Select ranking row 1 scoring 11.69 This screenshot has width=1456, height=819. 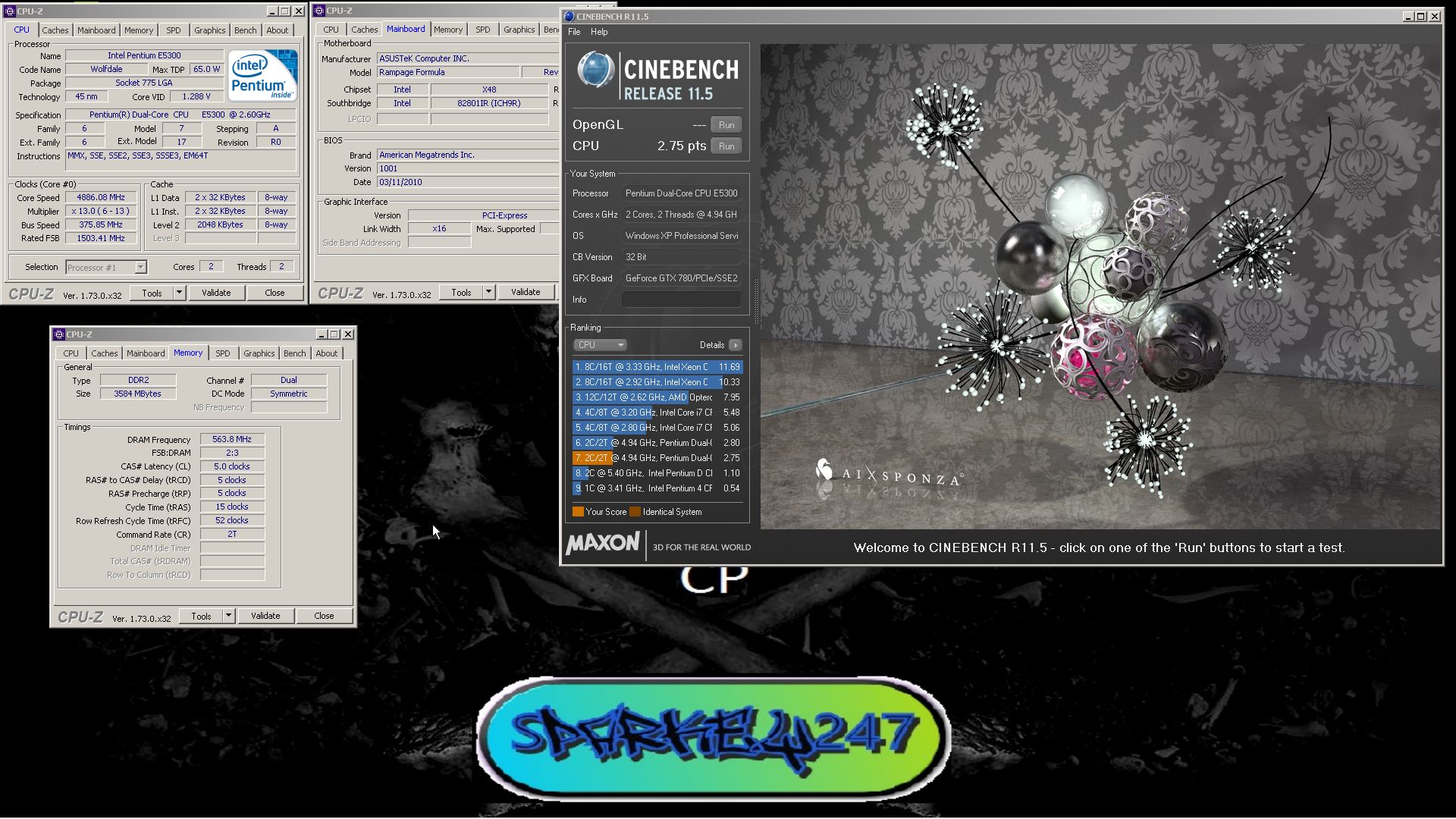click(657, 367)
